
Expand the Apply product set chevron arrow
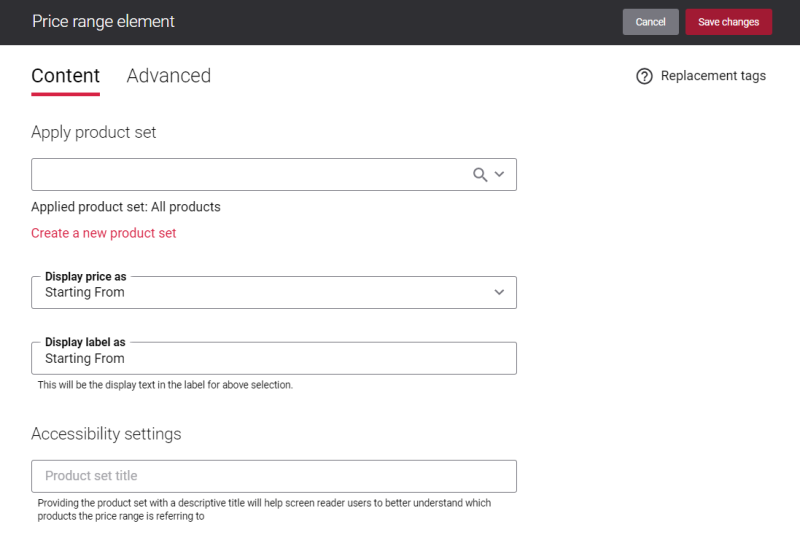pyautogui.click(x=499, y=175)
